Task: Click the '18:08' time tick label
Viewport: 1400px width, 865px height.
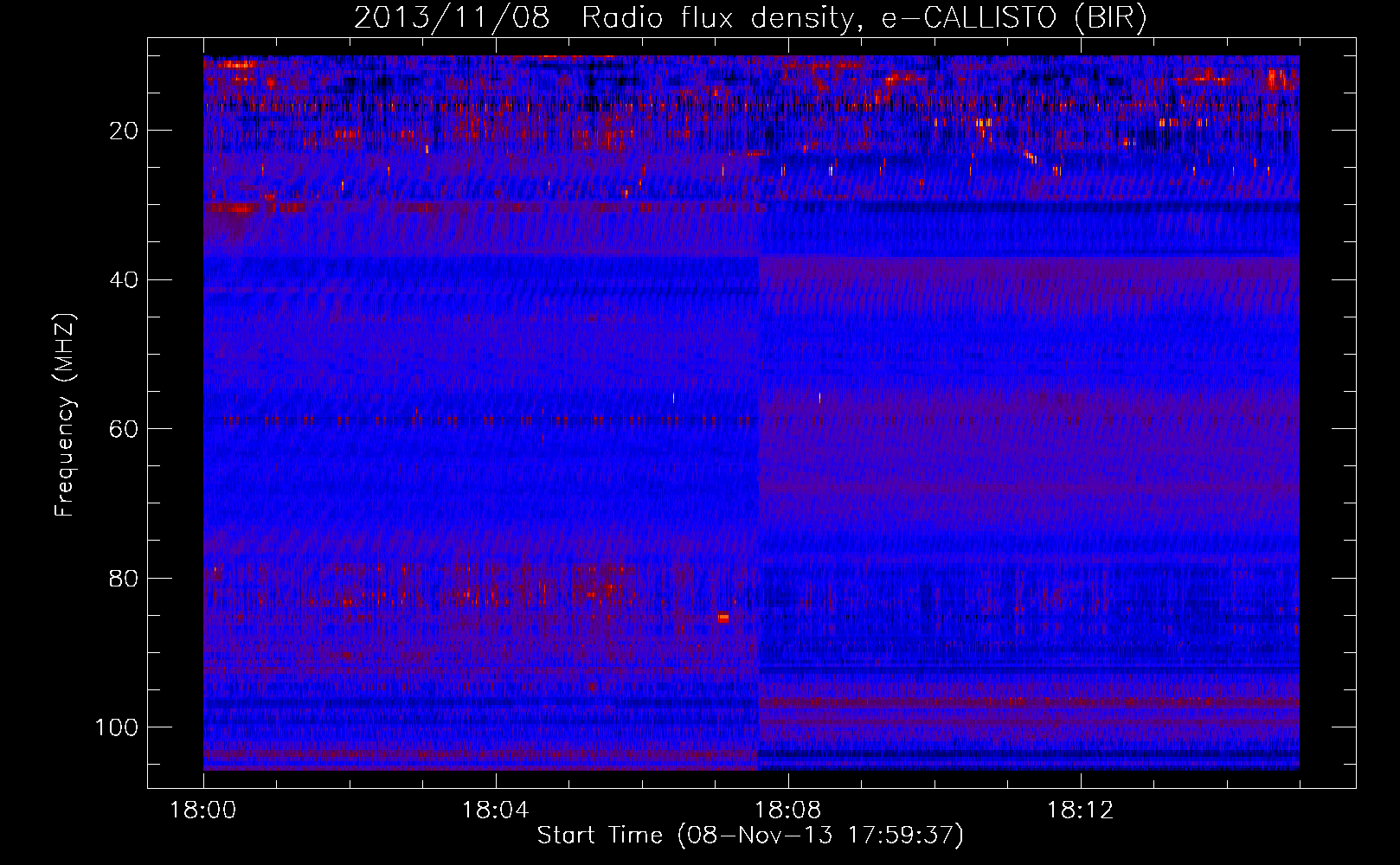Action: click(788, 811)
